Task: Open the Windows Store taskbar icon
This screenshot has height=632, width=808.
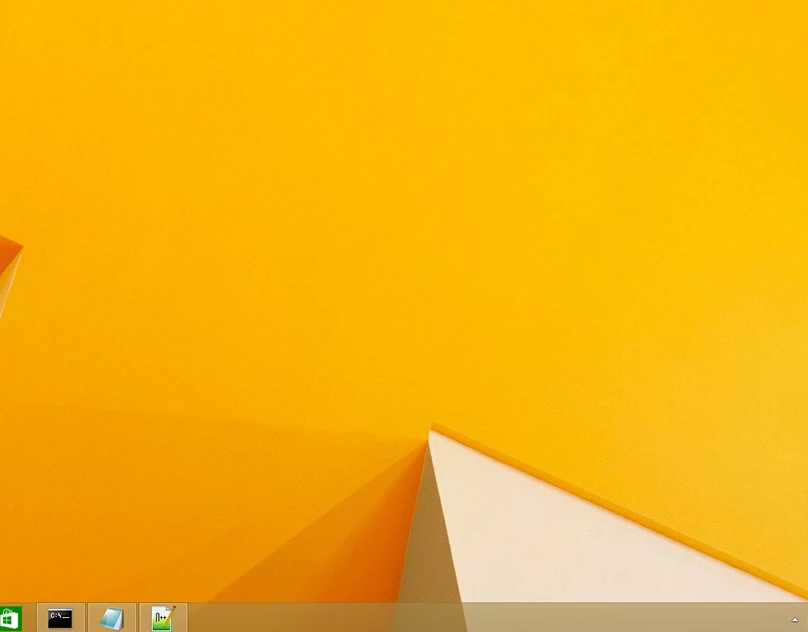Action: pyautogui.click(x=9, y=619)
